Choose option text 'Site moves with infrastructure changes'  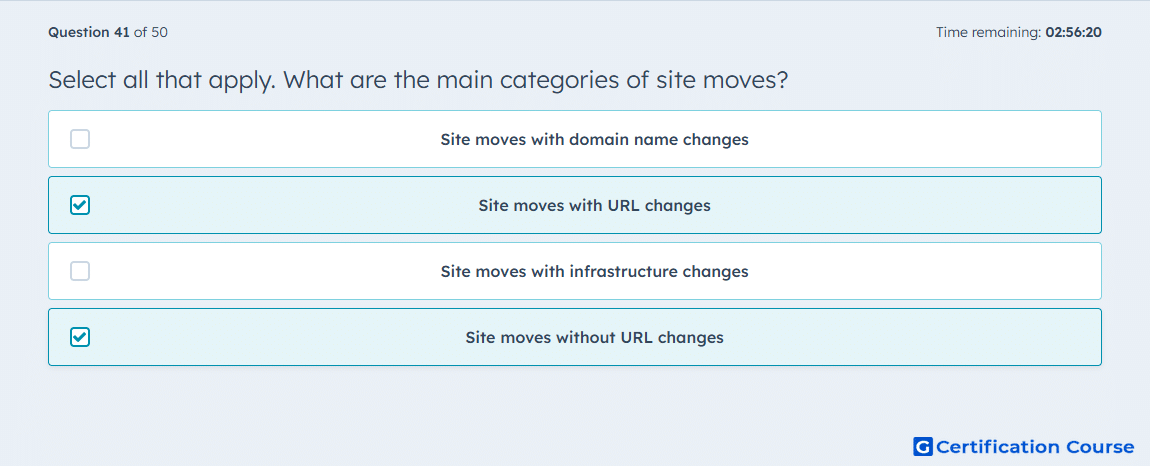click(x=594, y=272)
